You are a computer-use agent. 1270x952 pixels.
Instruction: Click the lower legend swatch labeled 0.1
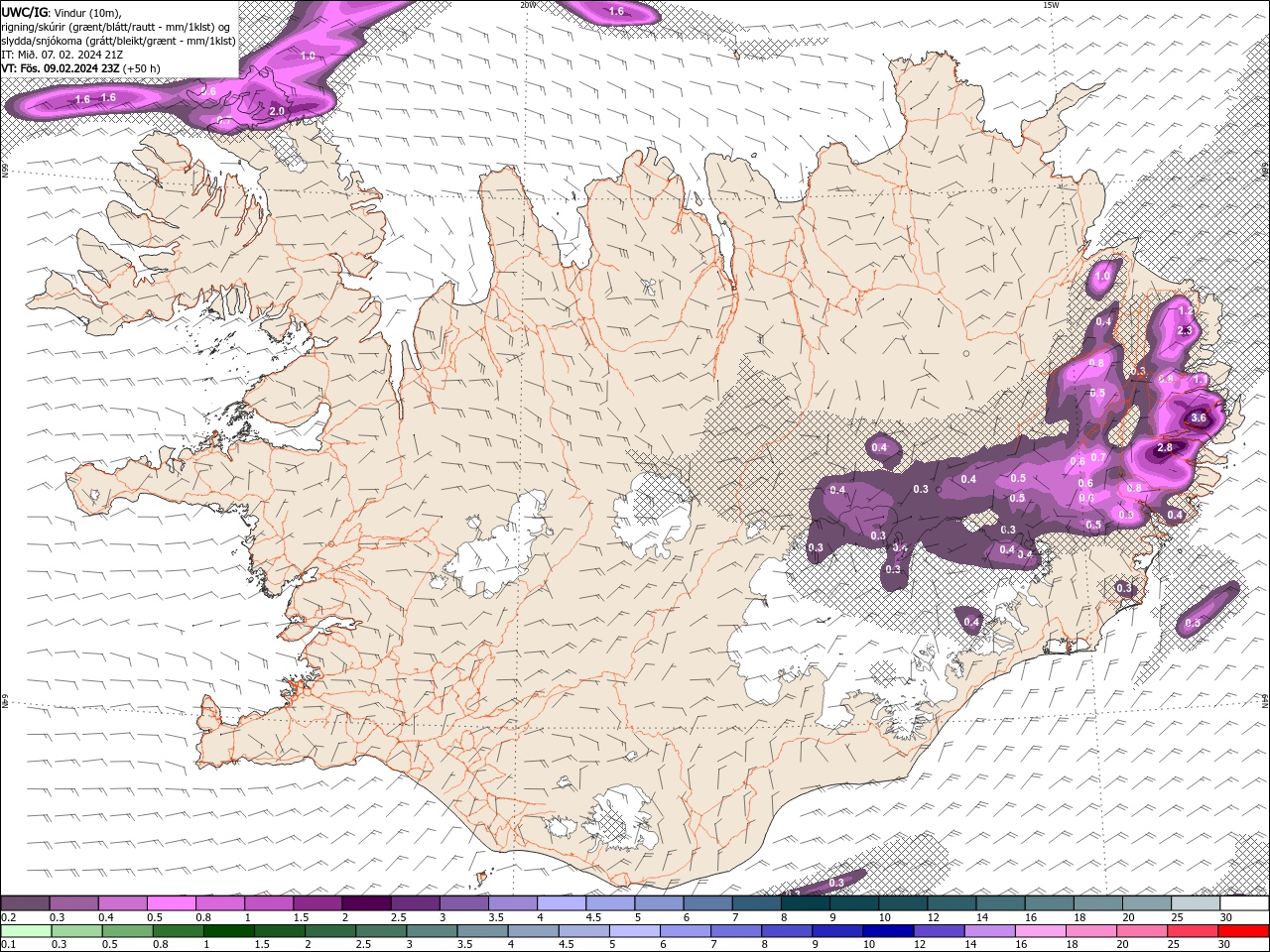click(26, 931)
